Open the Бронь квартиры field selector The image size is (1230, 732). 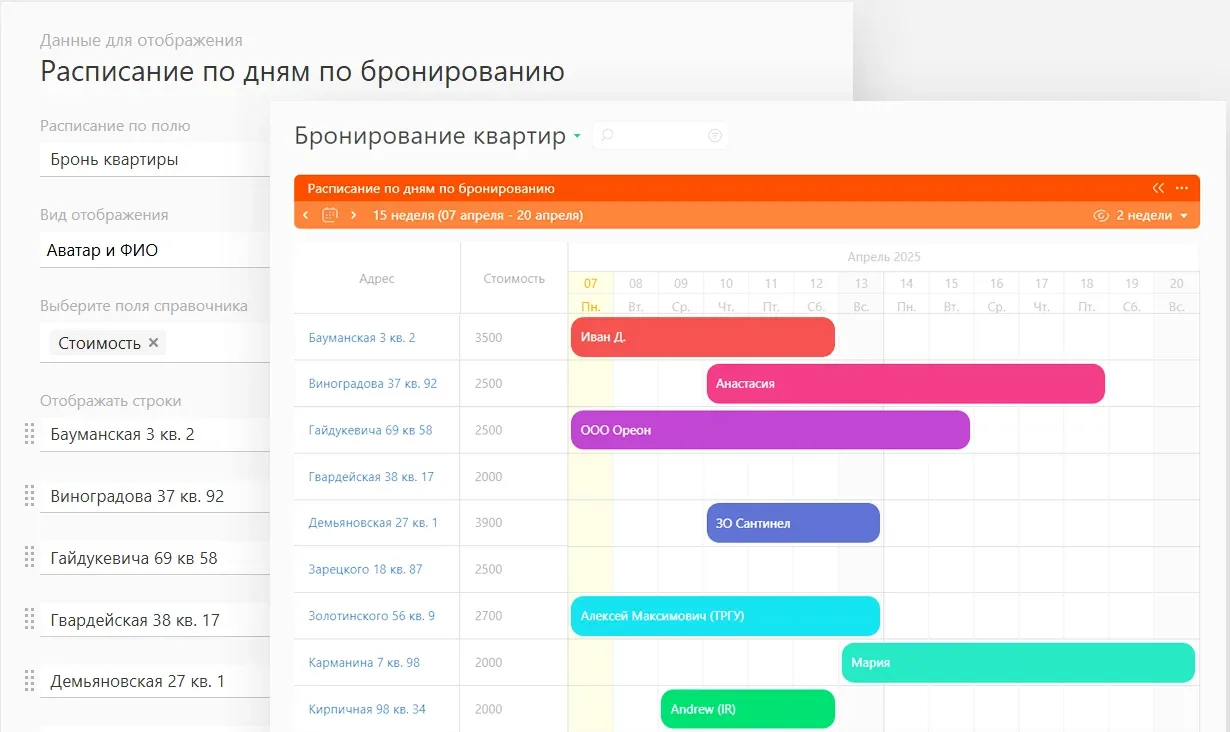pos(155,159)
